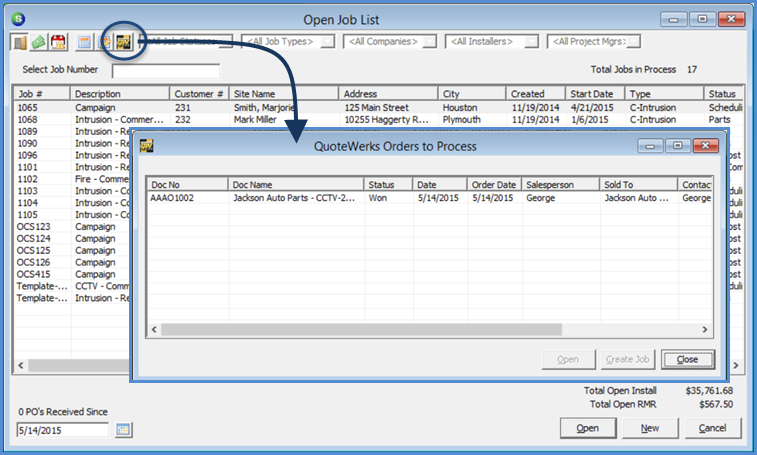The height and width of the screenshot is (455, 757).
Task: Click Doc Name column header
Action: 296,185
